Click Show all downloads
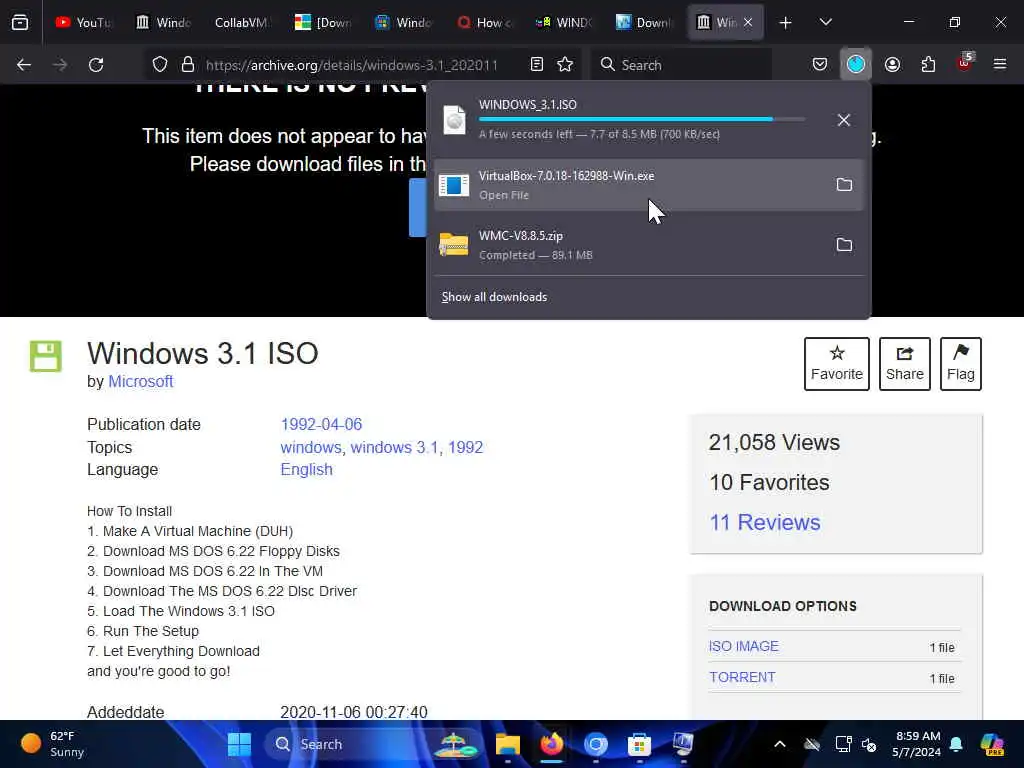Image resolution: width=1024 pixels, height=768 pixels. pyautogui.click(x=494, y=297)
